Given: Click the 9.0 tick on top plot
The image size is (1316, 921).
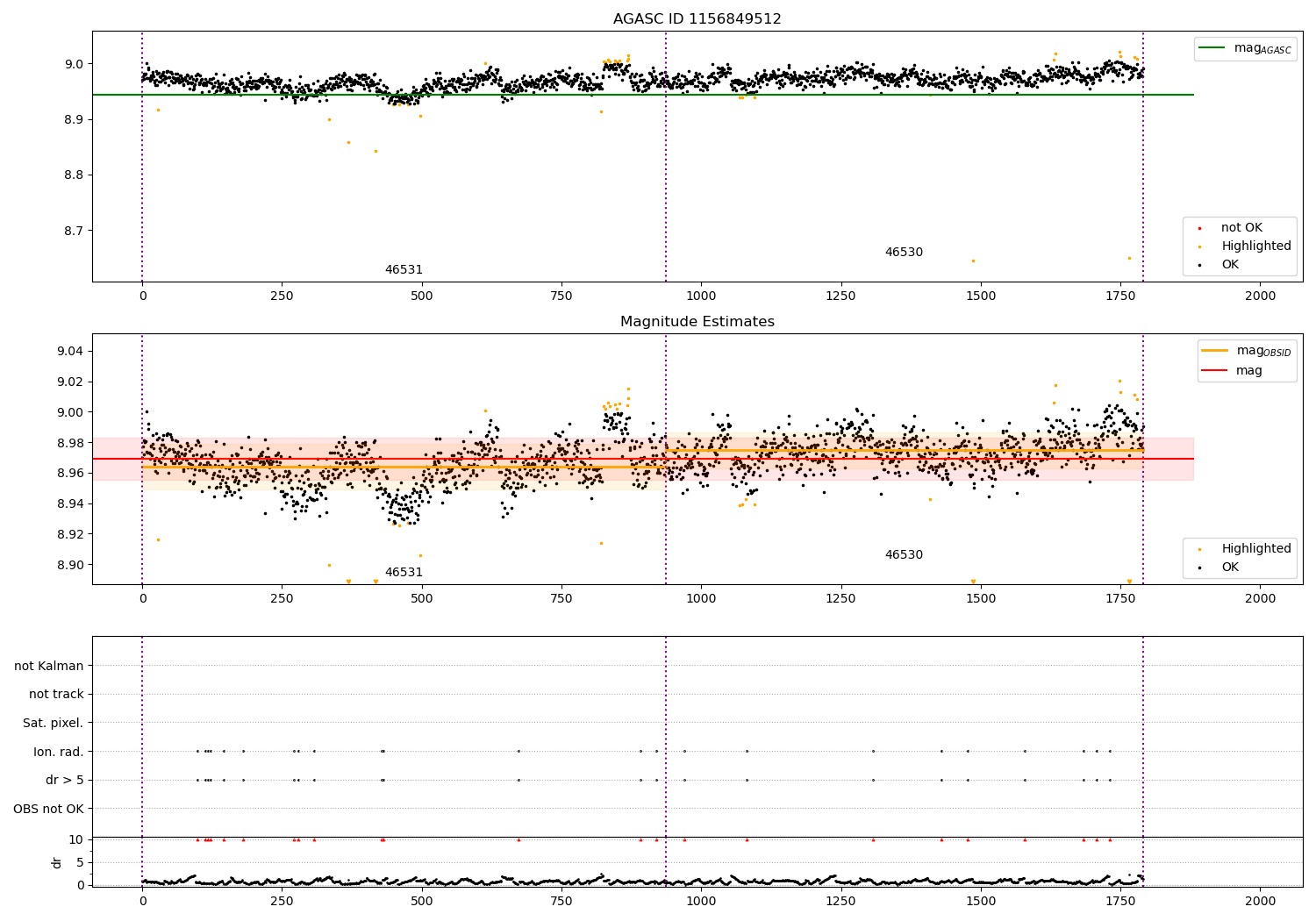Looking at the screenshot, I should click(74, 64).
